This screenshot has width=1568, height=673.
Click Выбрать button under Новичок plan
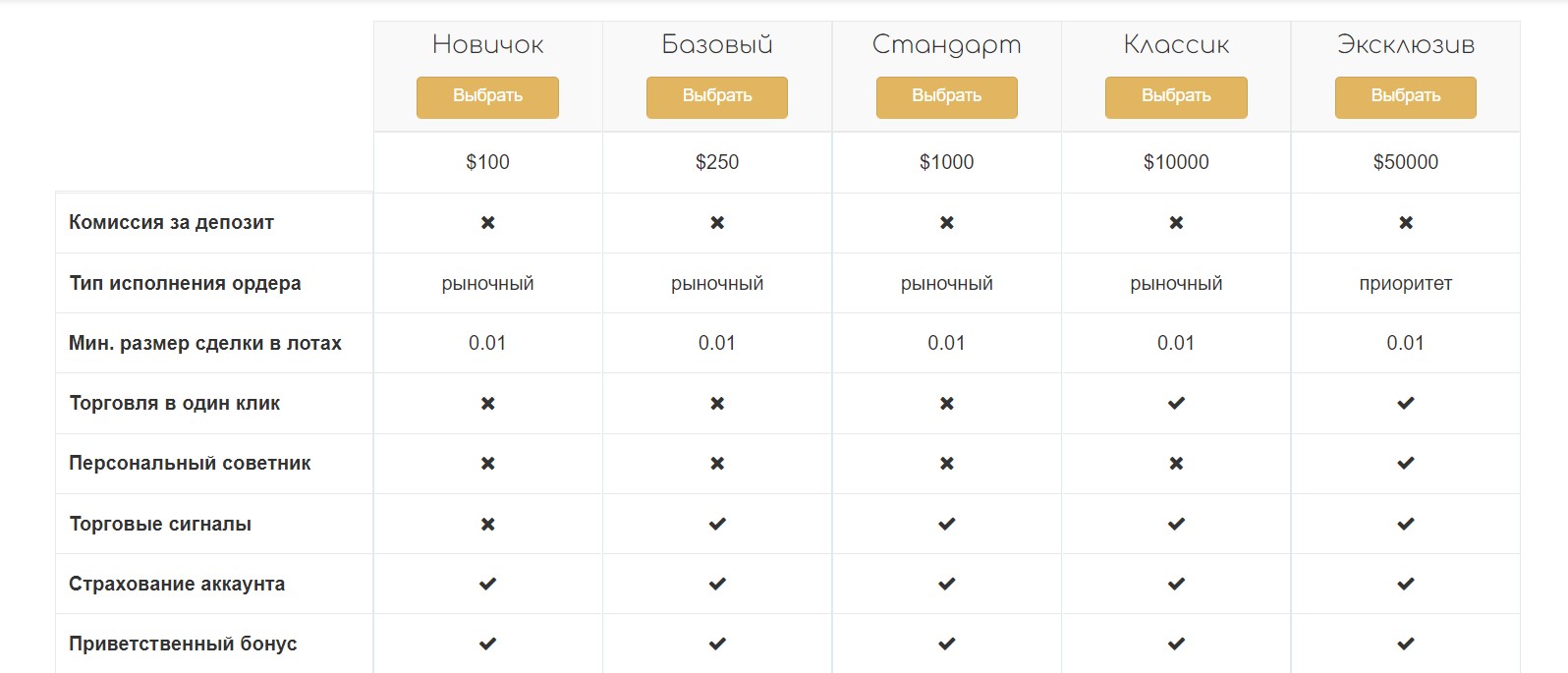point(487,97)
